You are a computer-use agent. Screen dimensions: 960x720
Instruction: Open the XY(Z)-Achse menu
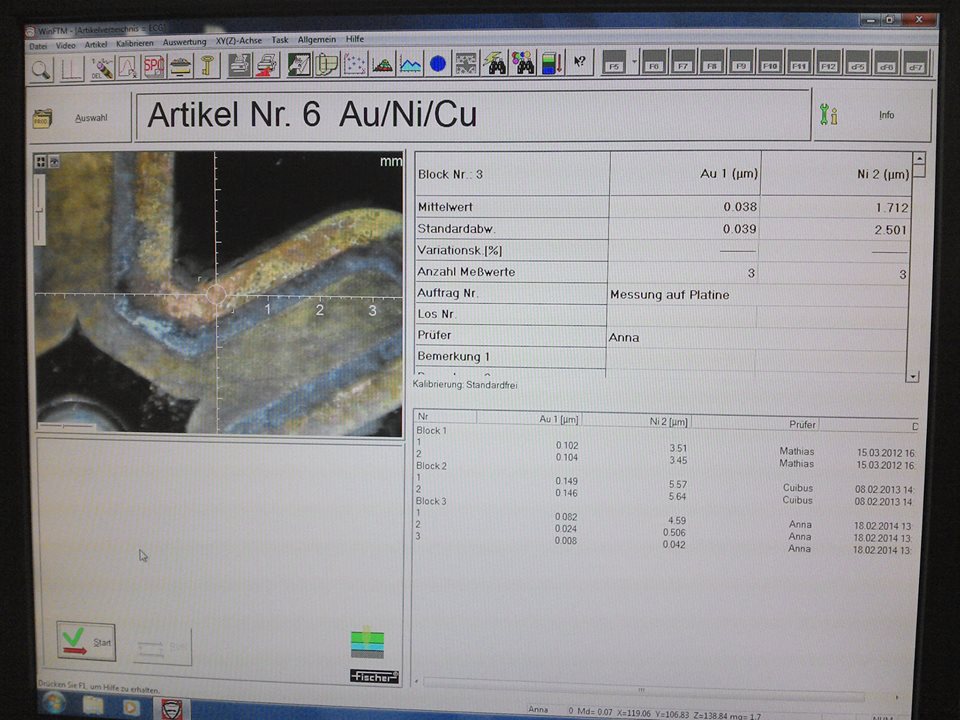238,41
